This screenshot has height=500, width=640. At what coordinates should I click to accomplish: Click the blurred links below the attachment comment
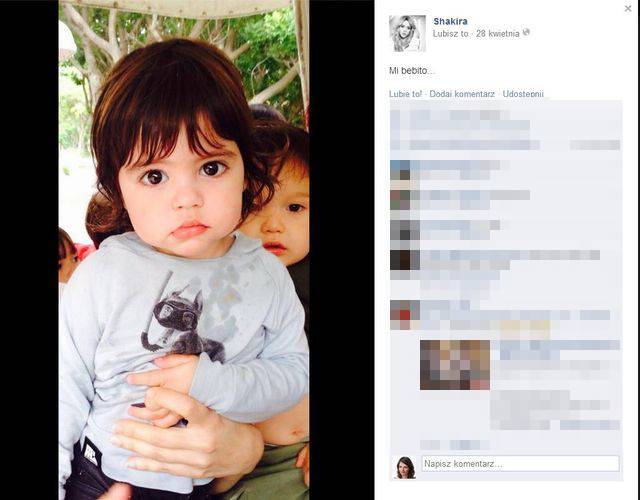tap(455, 444)
